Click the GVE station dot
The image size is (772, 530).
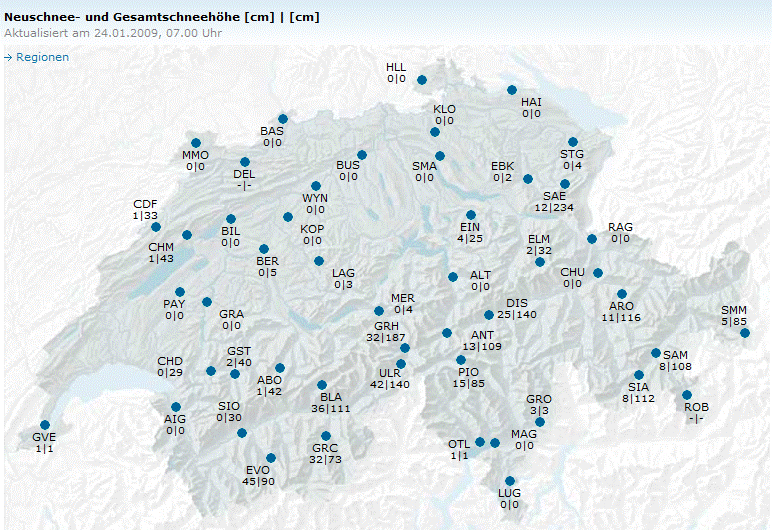pyautogui.click(x=45, y=425)
